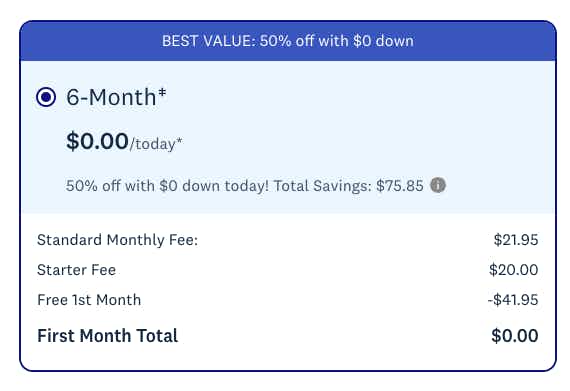Click the 50% off savings description
Image resolution: width=570 pixels, height=391 pixels.
(x=244, y=186)
